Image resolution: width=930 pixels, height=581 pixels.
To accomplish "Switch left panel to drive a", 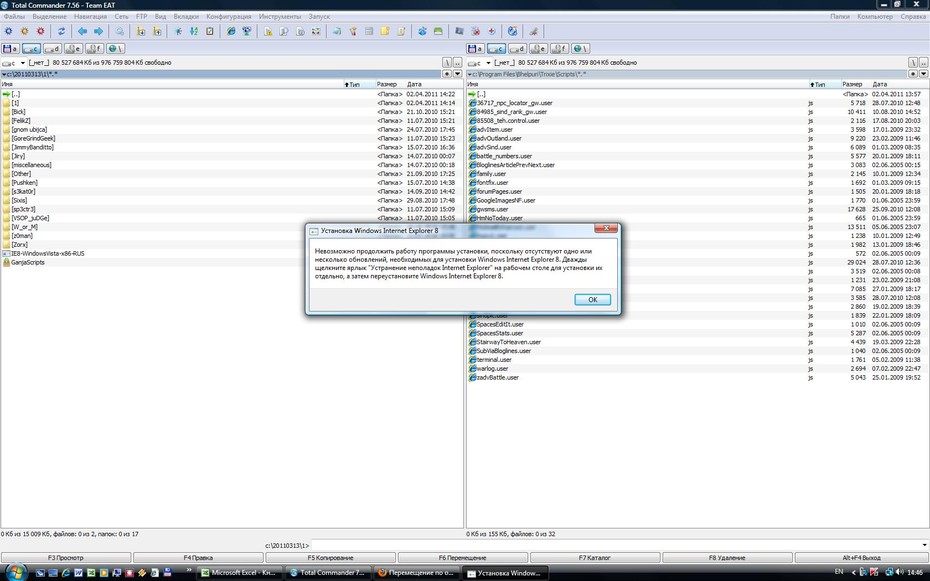I will [x=11, y=49].
